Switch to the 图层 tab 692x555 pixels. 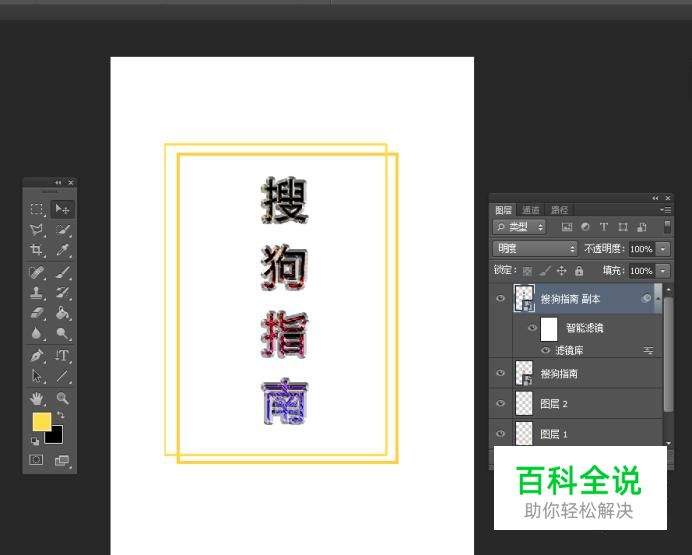503,210
